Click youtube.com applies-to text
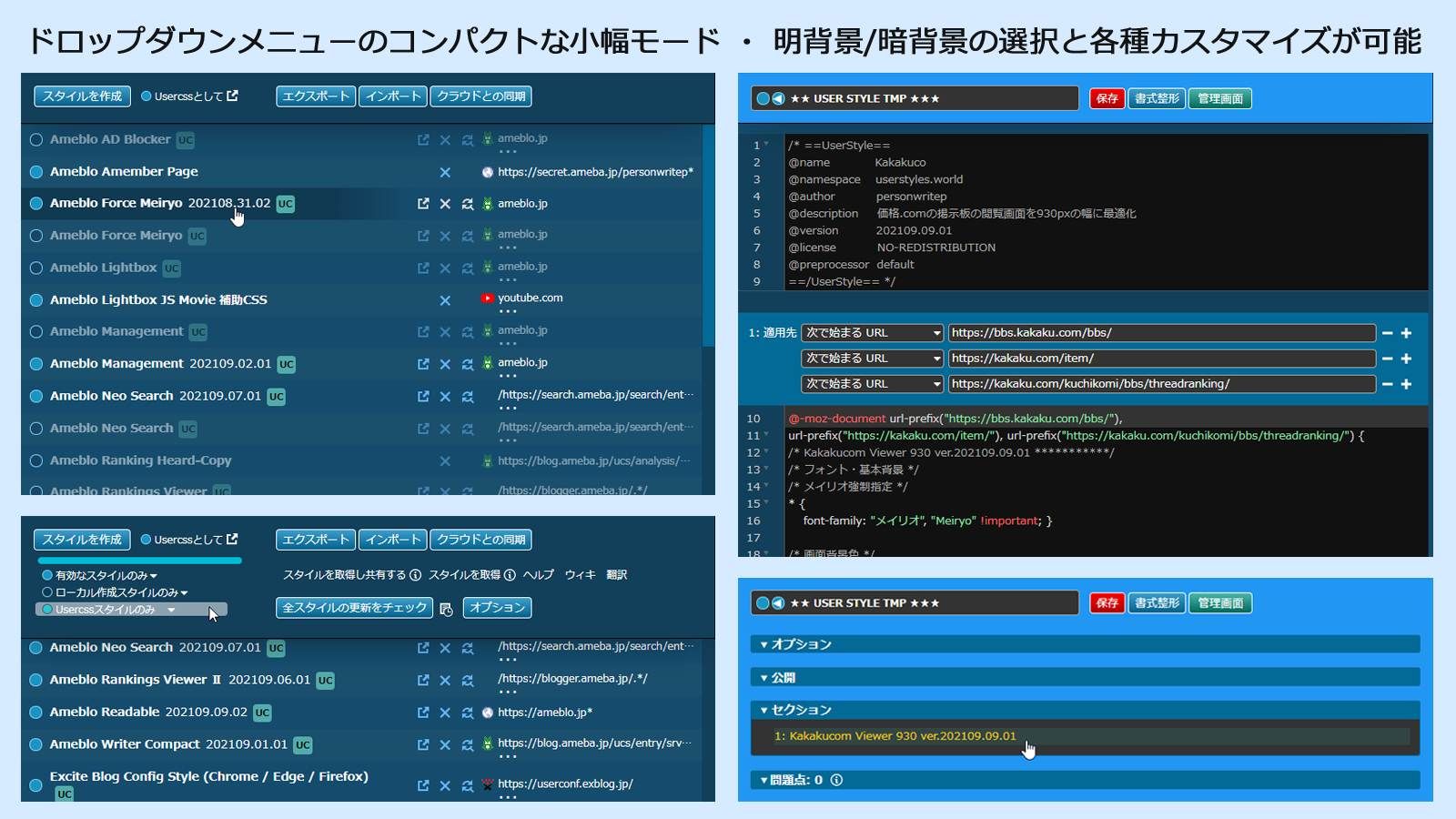 tap(531, 298)
